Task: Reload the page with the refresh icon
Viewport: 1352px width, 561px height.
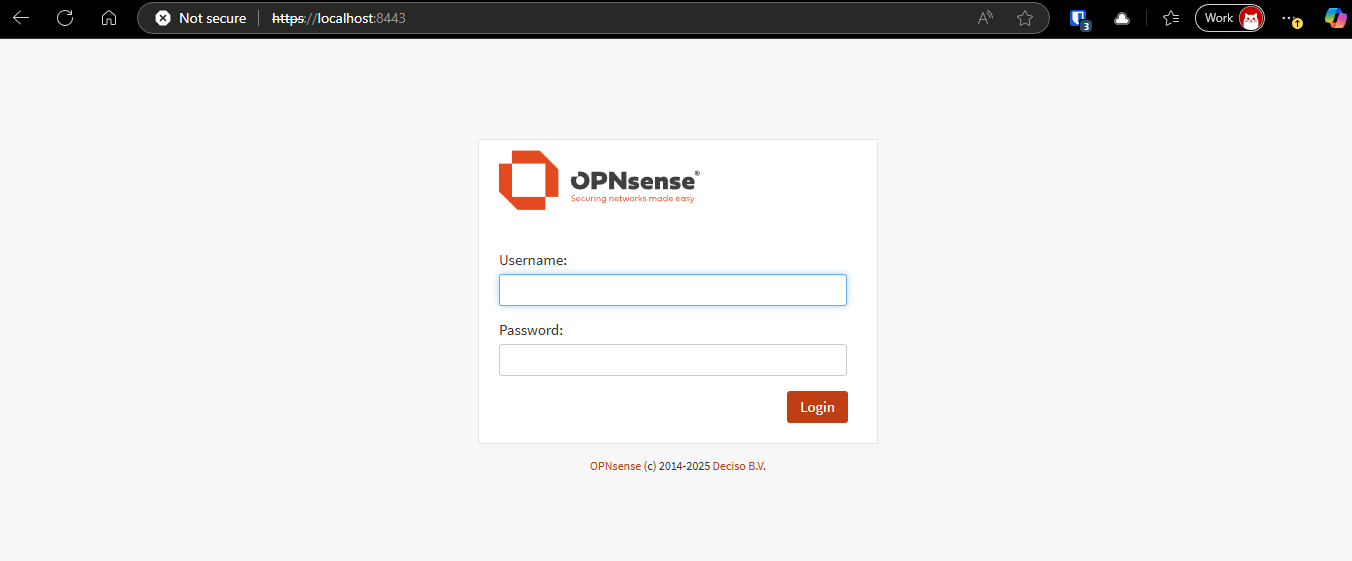Action: pyautogui.click(x=65, y=18)
